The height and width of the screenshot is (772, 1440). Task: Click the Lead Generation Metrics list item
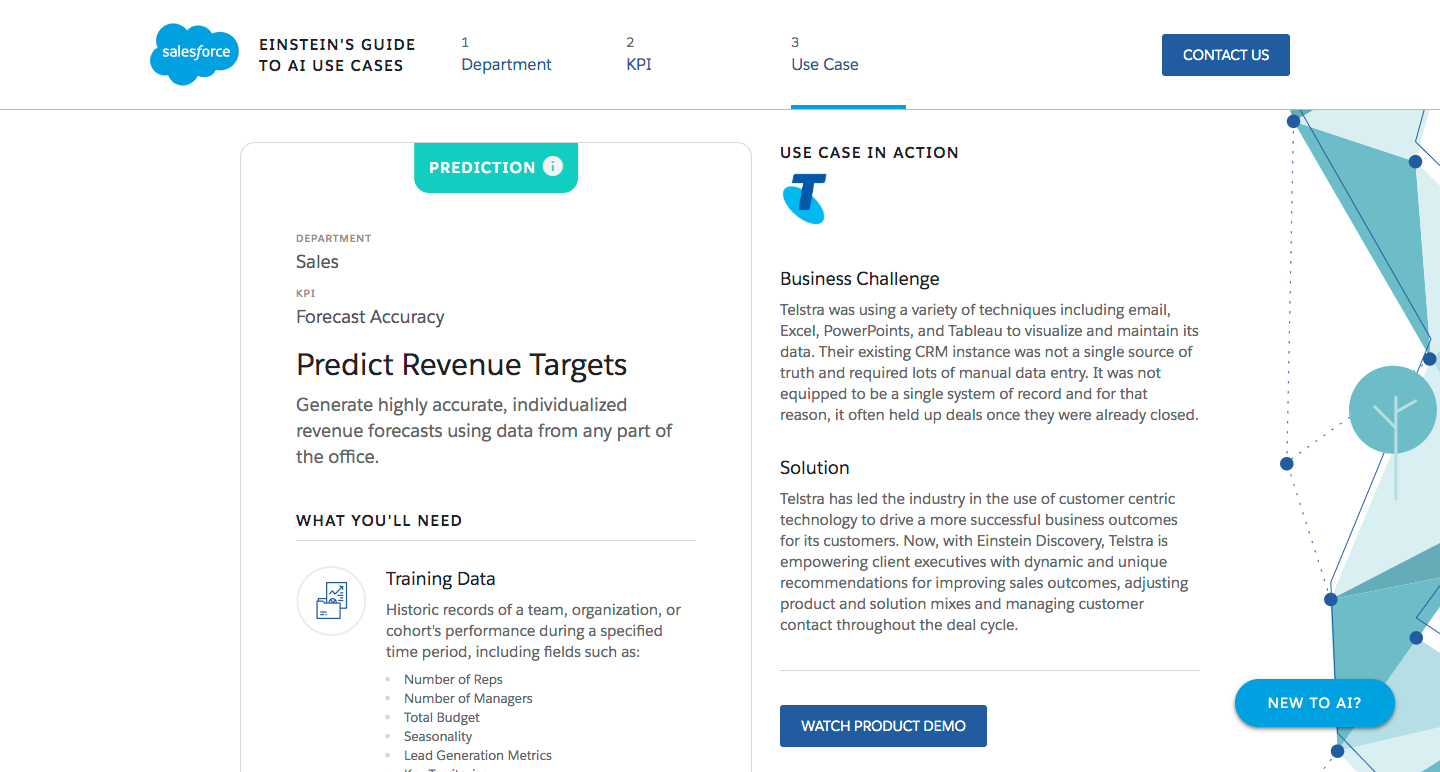(477, 756)
